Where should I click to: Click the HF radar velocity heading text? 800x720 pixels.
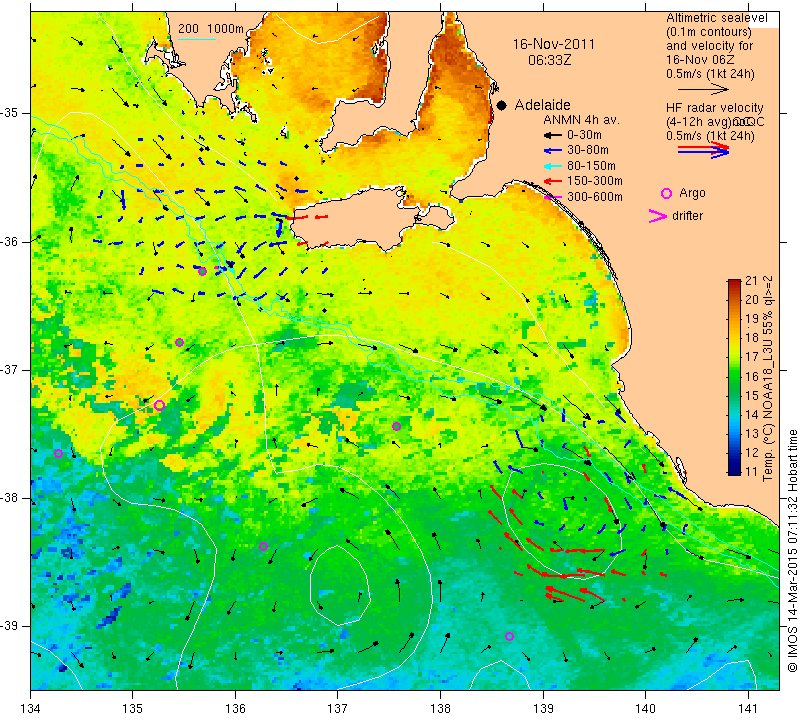pyautogui.click(x=714, y=108)
